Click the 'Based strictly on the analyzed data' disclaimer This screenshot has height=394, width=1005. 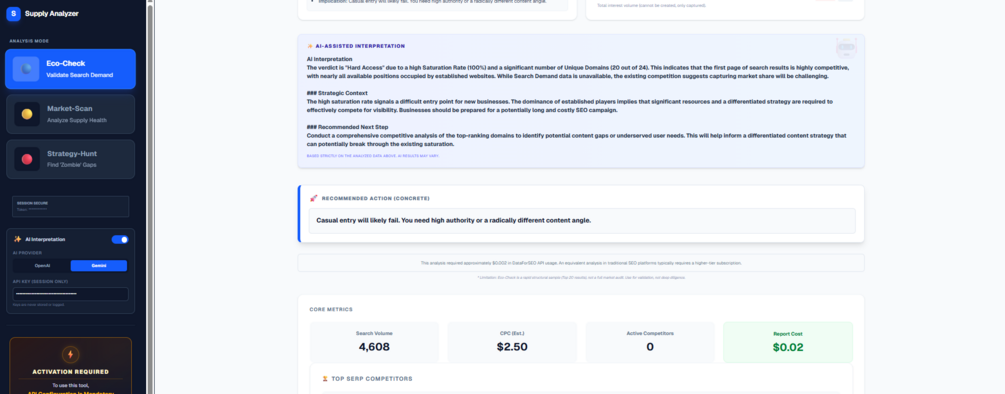[373, 156]
